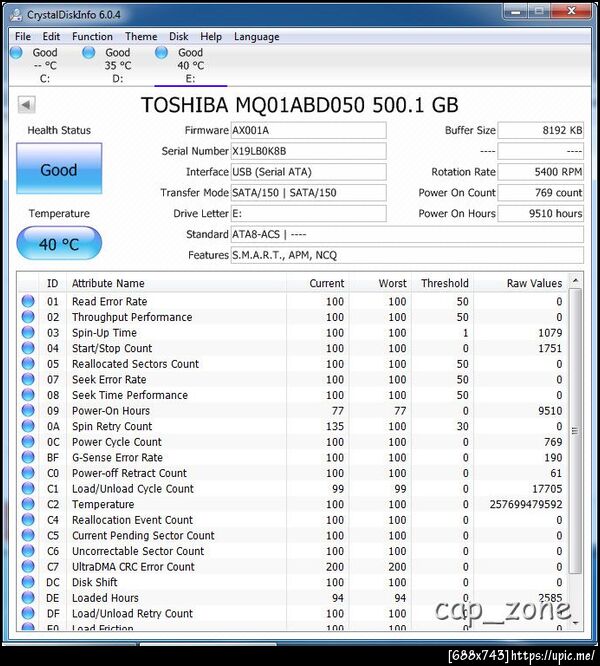600x666 pixels.
Task: Click the attribute list scrollbar thumb
Action: tap(575, 431)
